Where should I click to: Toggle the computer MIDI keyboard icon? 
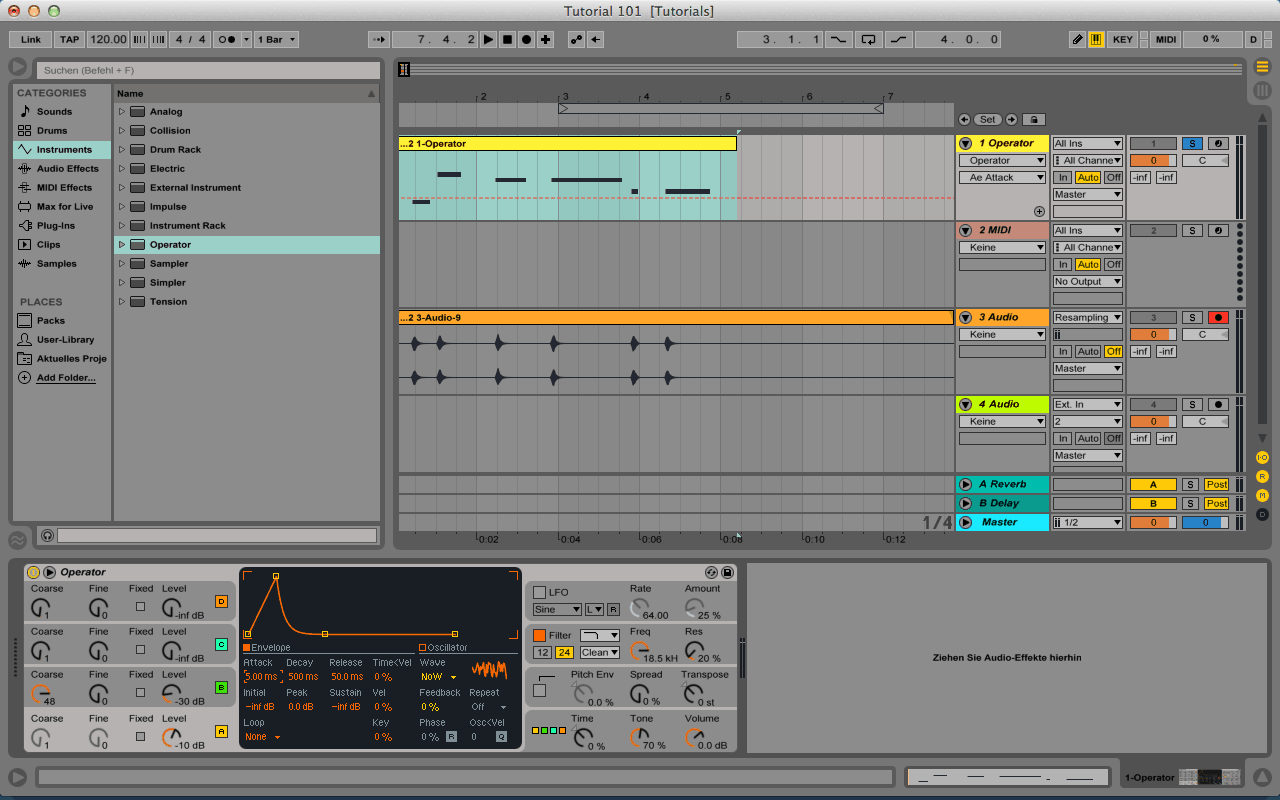(1097, 39)
